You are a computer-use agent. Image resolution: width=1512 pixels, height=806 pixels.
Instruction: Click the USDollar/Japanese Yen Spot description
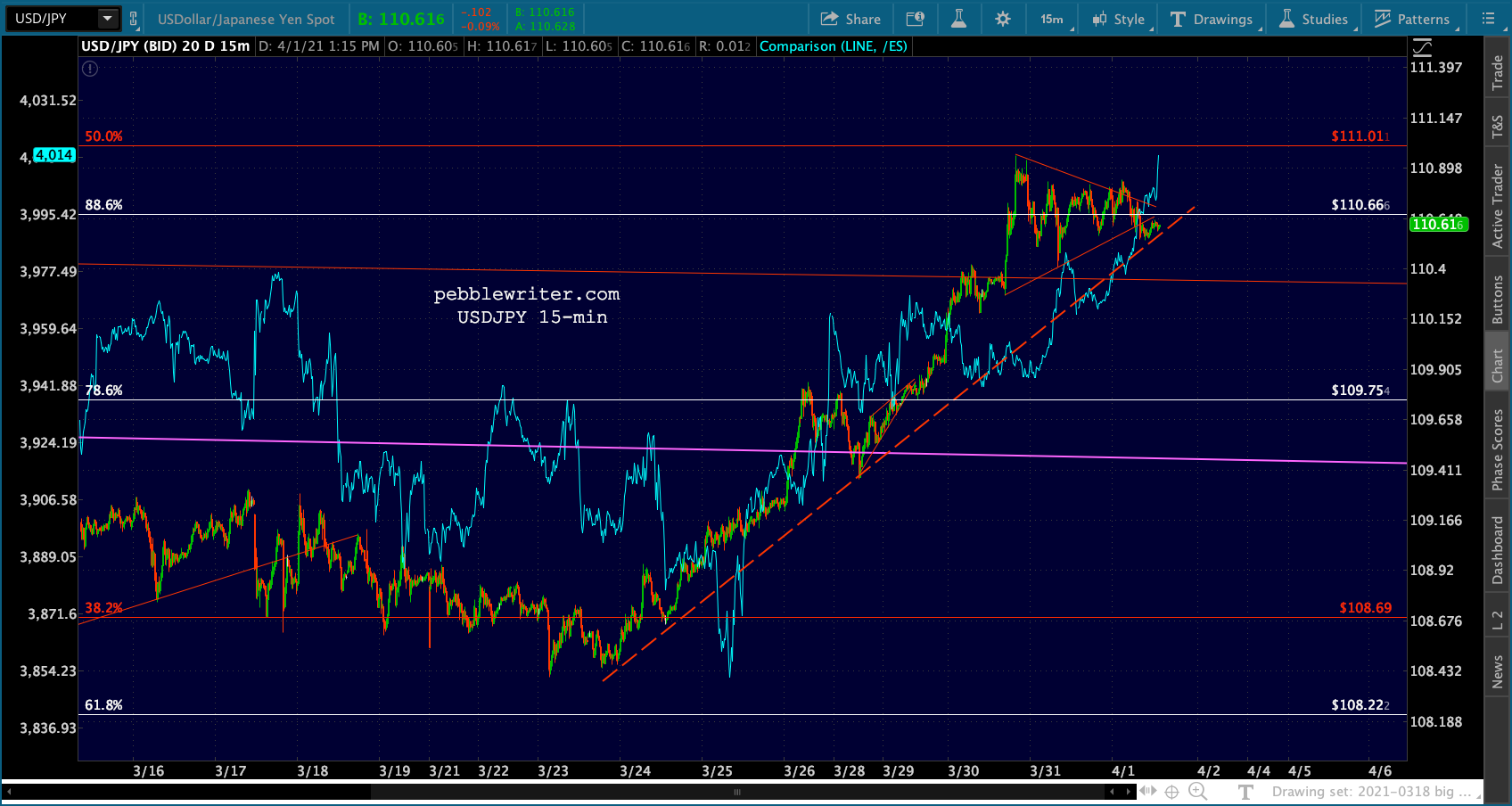(246, 19)
